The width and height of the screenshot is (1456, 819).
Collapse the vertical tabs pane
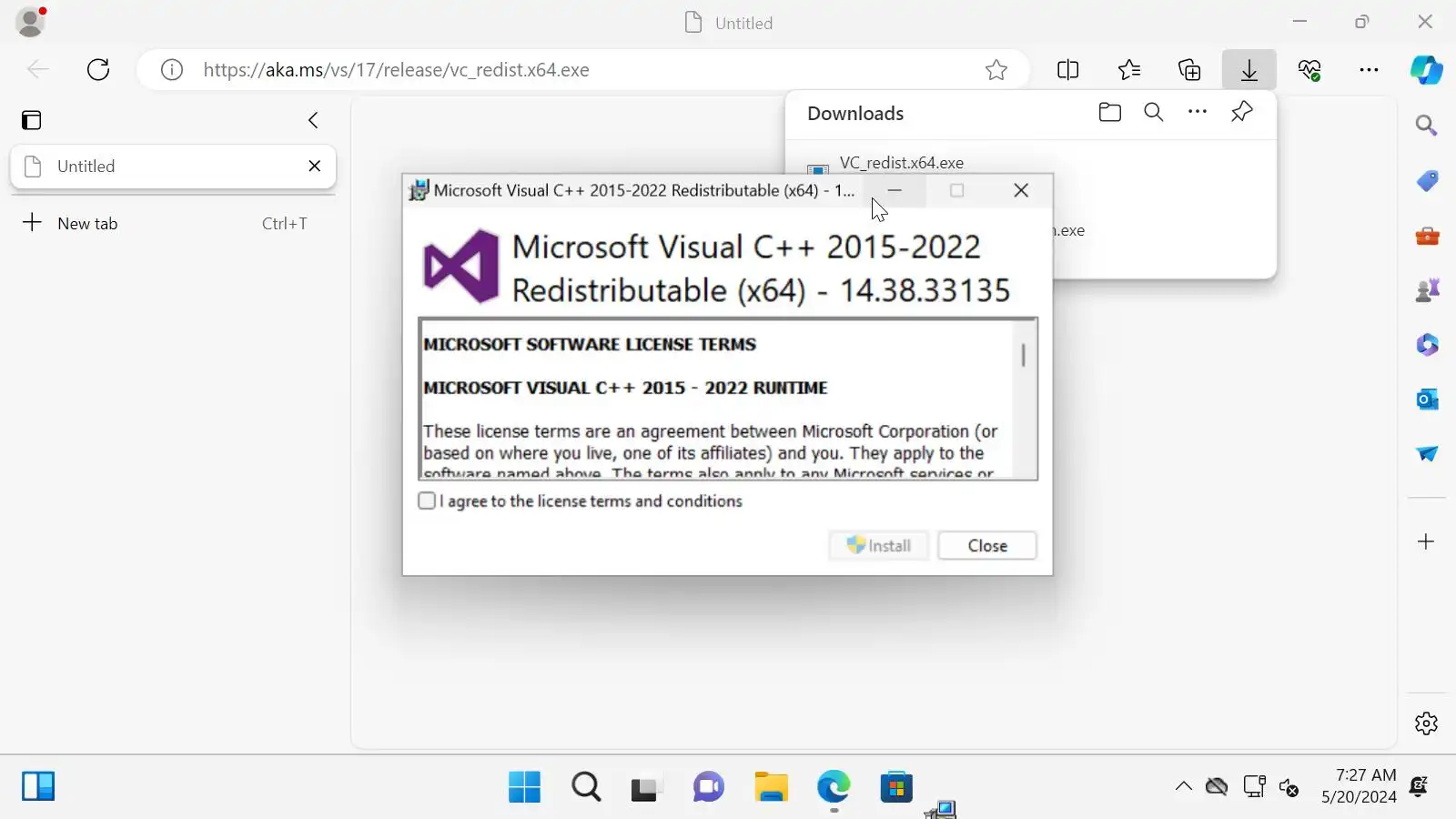click(313, 120)
